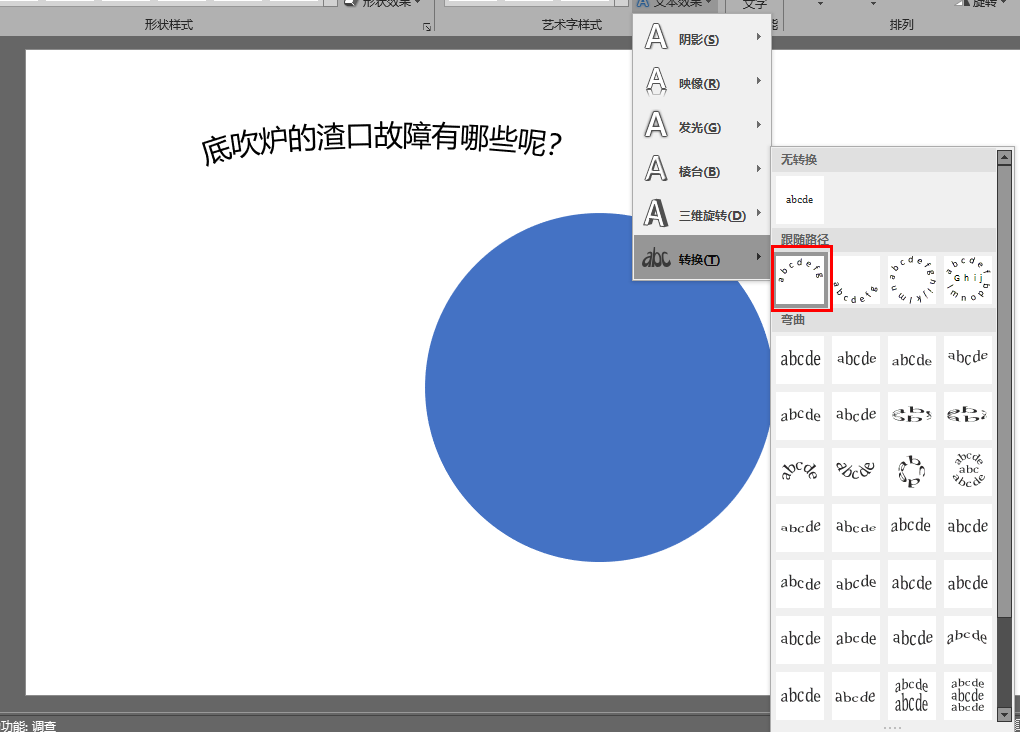Viewport: 1020px width, 732px height.
Task: Select the Deflate Bottom warp preset
Action: [x=968, y=640]
